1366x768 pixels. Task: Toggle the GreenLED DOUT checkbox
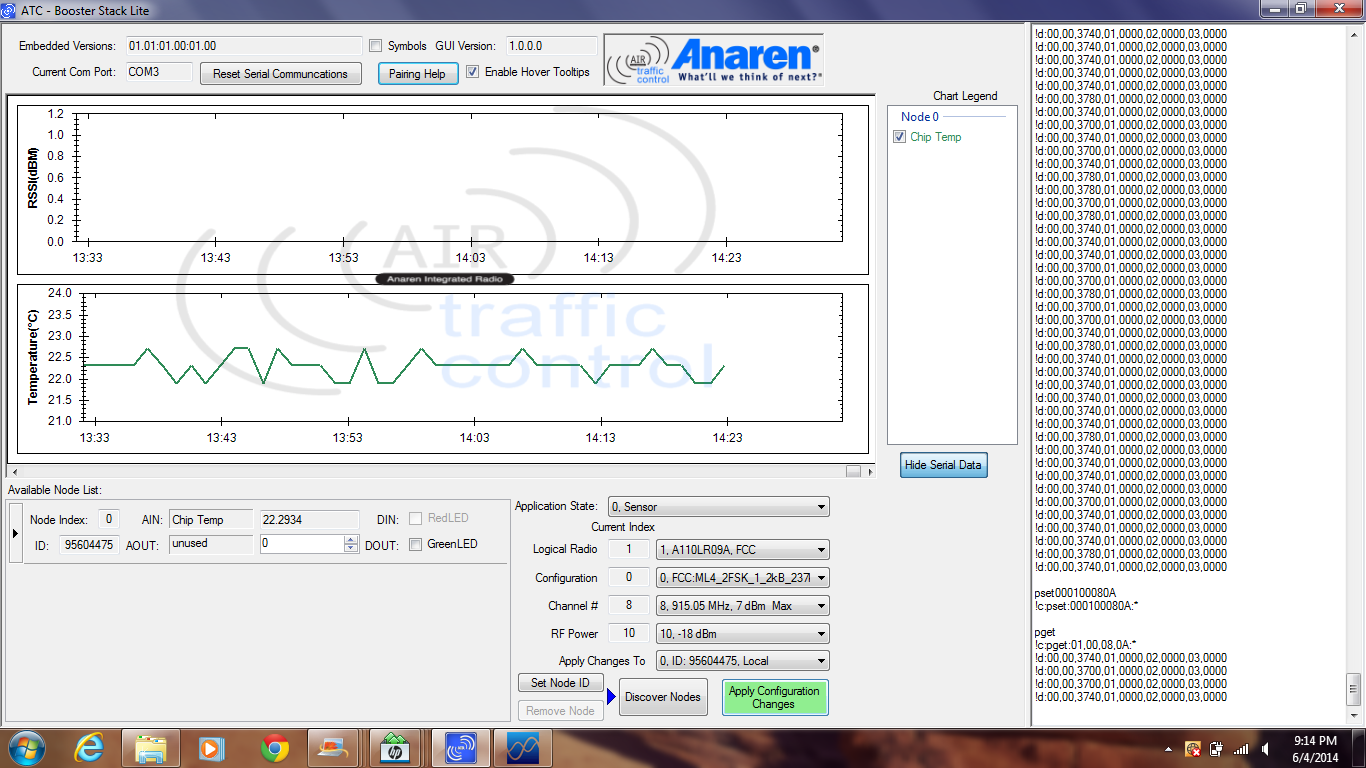tap(415, 545)
